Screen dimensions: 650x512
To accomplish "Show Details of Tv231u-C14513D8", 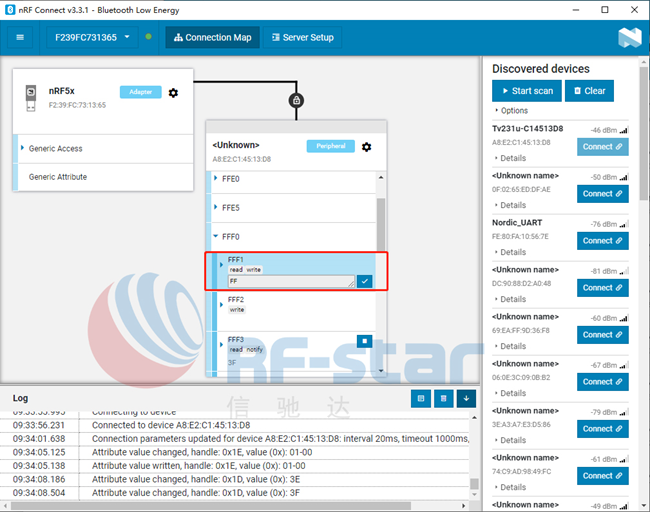I will click(x=510, y=158).
